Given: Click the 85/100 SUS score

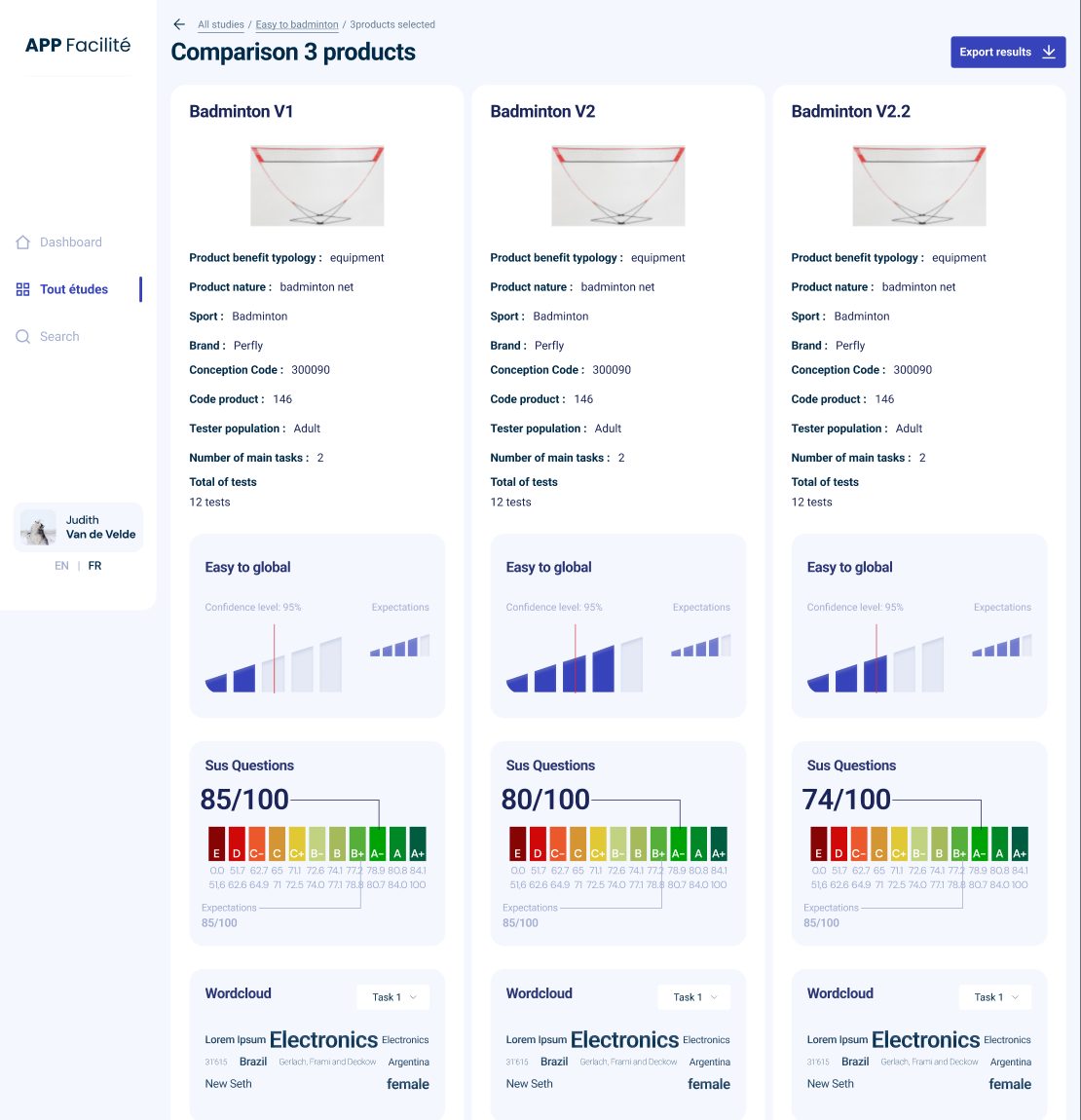Looking at the screenshot, I should (244, 800).
